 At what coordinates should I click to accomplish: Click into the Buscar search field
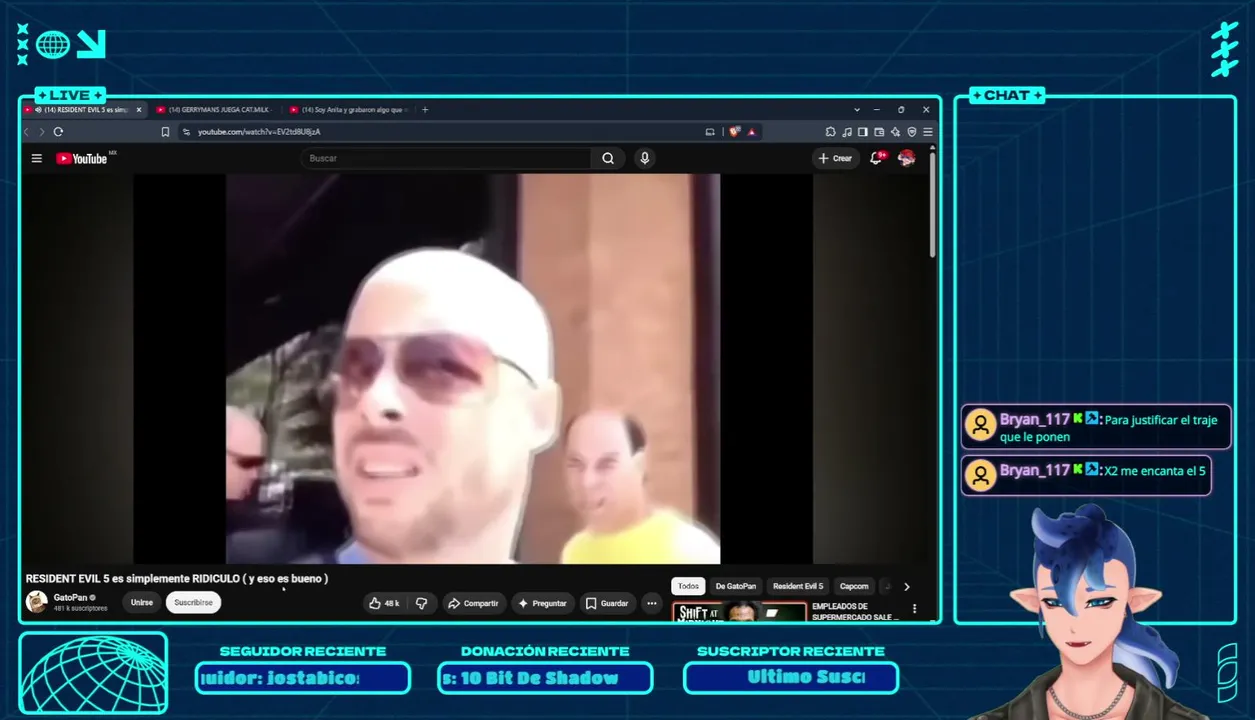point(446,158)
